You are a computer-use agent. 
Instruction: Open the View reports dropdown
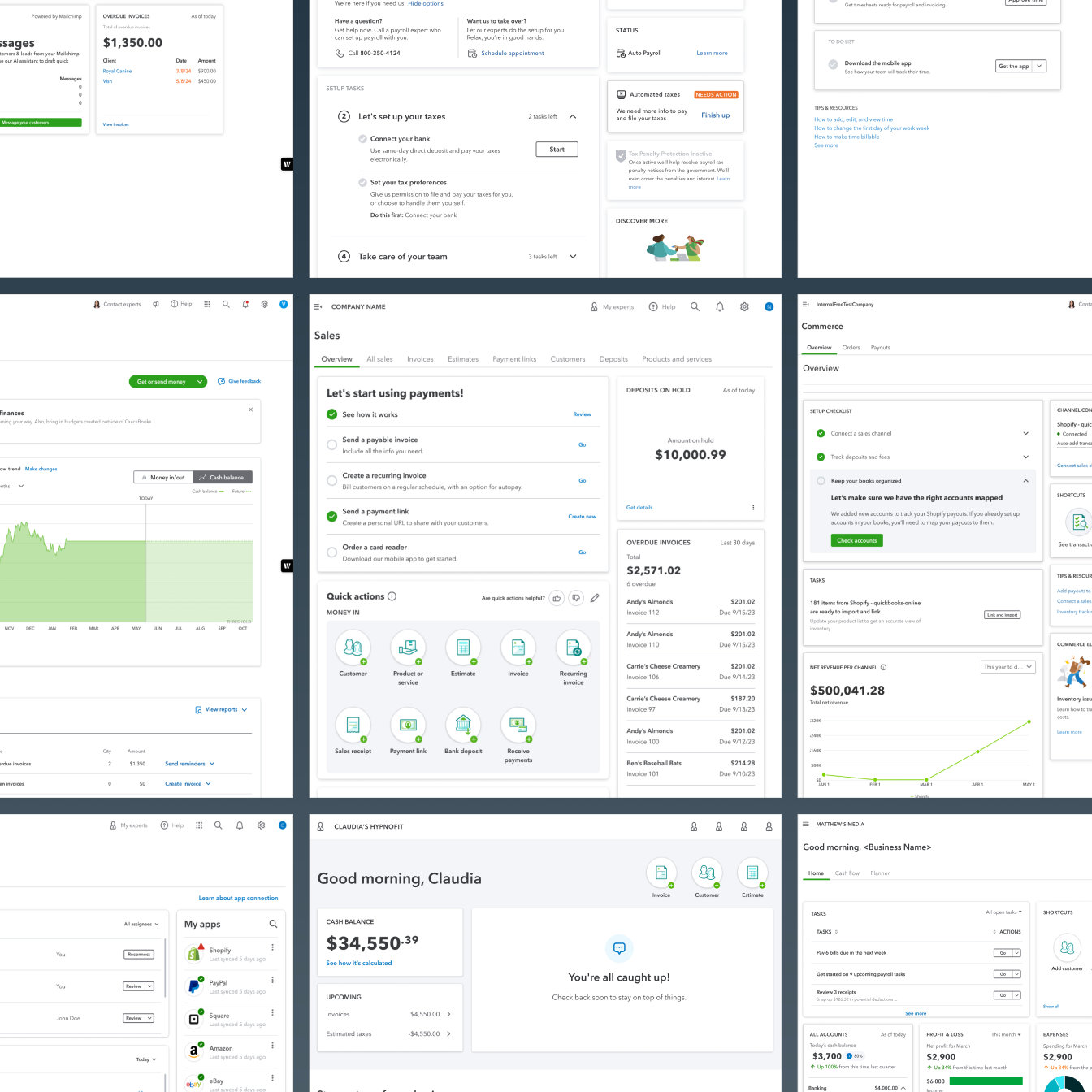221,709
